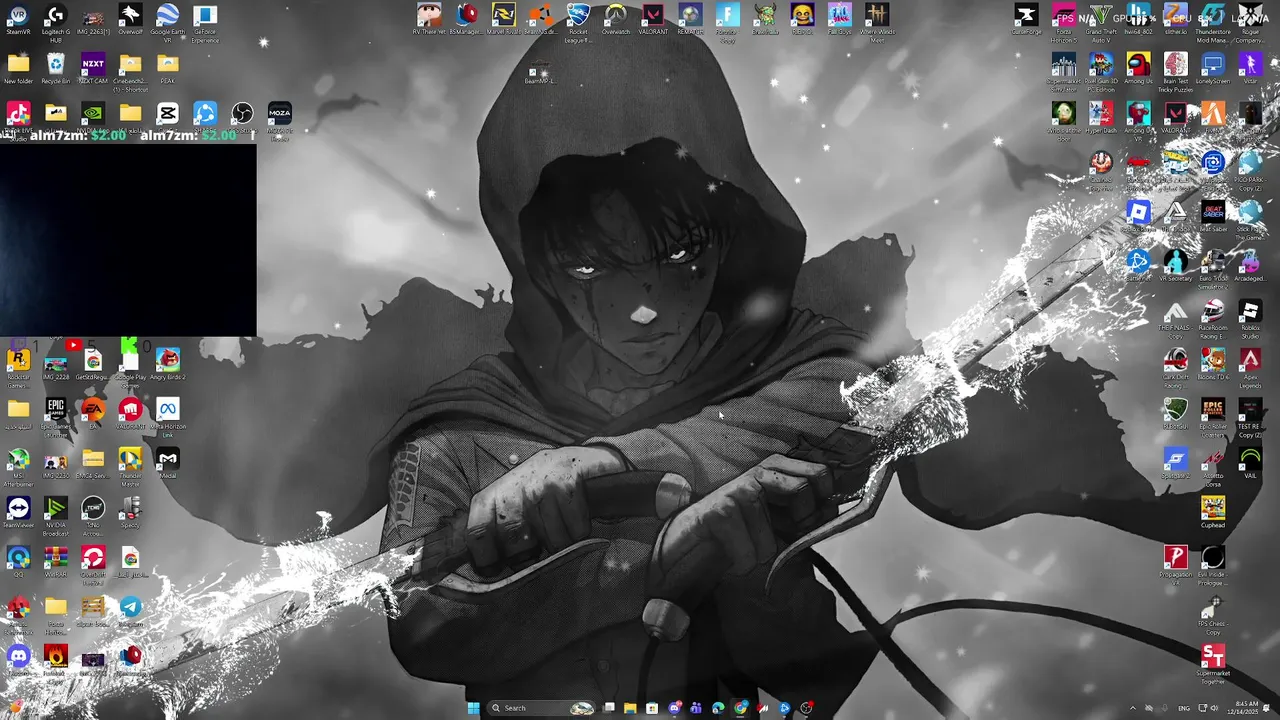Launch OBS Studio from desktop

(242, 115)
